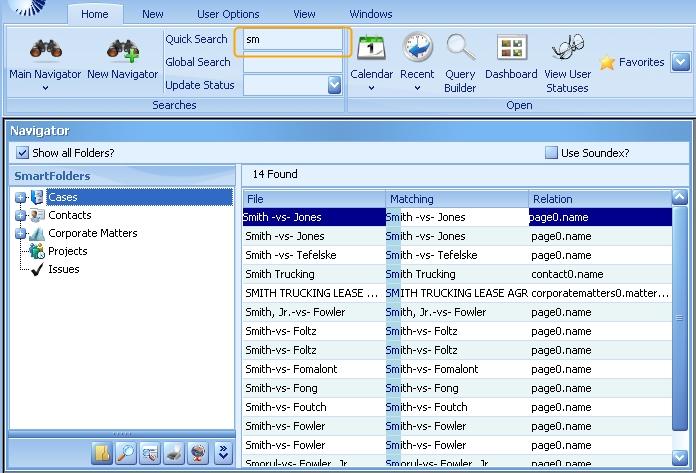Click the globe icon in Navigator bottom bar
This screenshot has height=473, width=696.
(x=198, y=453)
